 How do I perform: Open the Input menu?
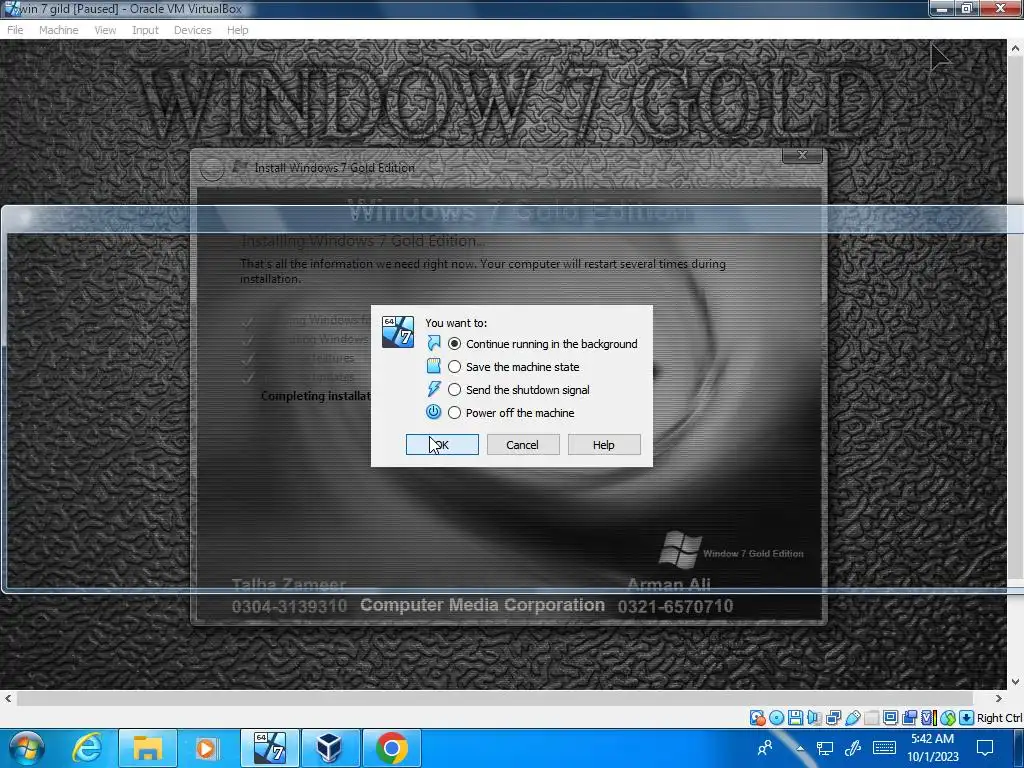[x=145, y=30]
